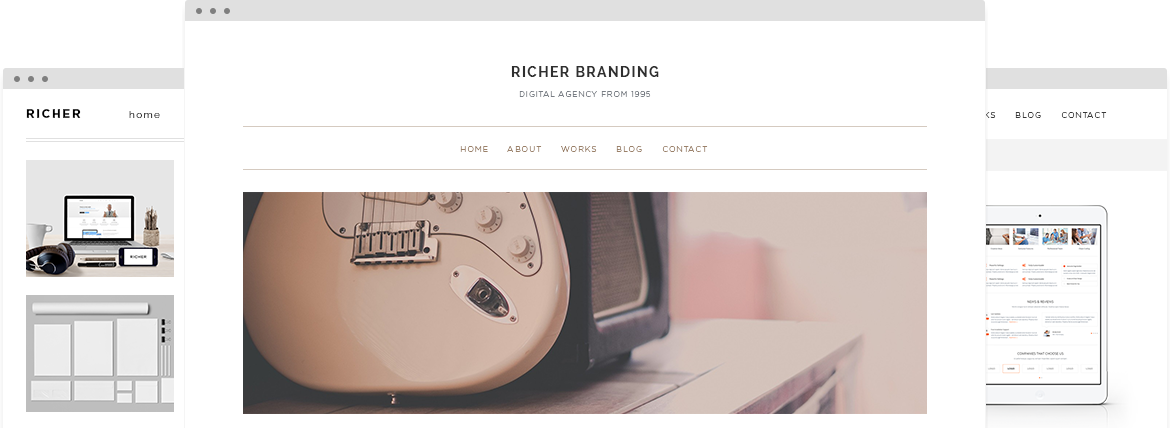Image resolution: width=1170 pixels, height=428 pixels.
Task: Open CONTACT in the center navigation bar
Action: pyautogui.click(x=684, y=149)
